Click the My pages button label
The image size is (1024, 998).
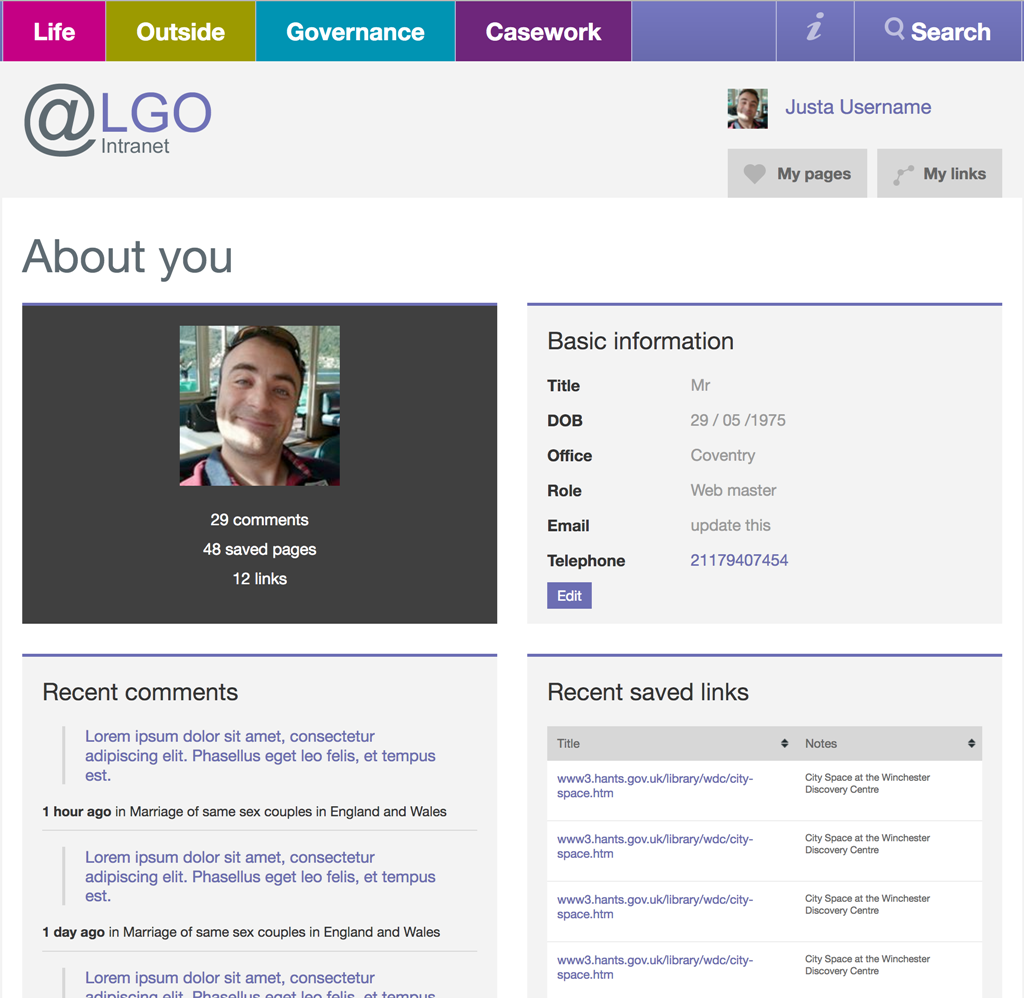(x=813, y=174)
